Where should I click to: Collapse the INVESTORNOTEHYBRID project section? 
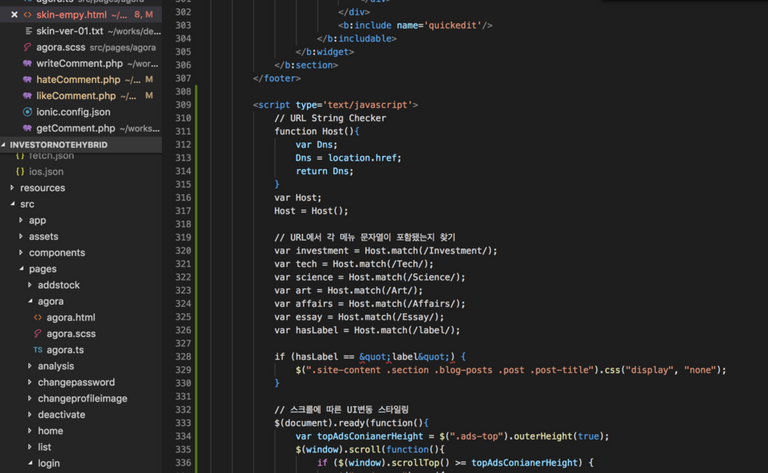tap(5, 144)
